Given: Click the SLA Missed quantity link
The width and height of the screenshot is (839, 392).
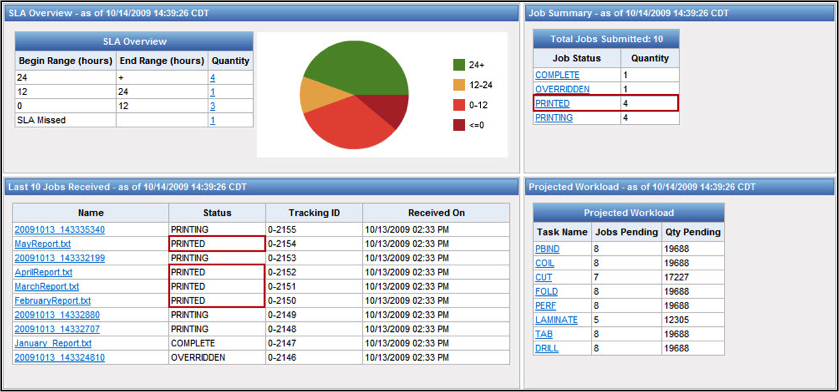Looking at the screenshot, I should pyautogui.click(x=213, y=120).
